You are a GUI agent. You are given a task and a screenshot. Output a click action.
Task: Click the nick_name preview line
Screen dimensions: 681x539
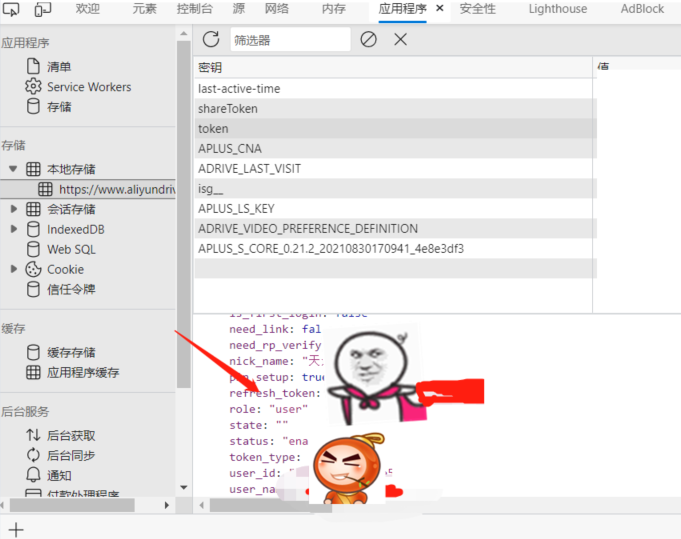[274, 361]
